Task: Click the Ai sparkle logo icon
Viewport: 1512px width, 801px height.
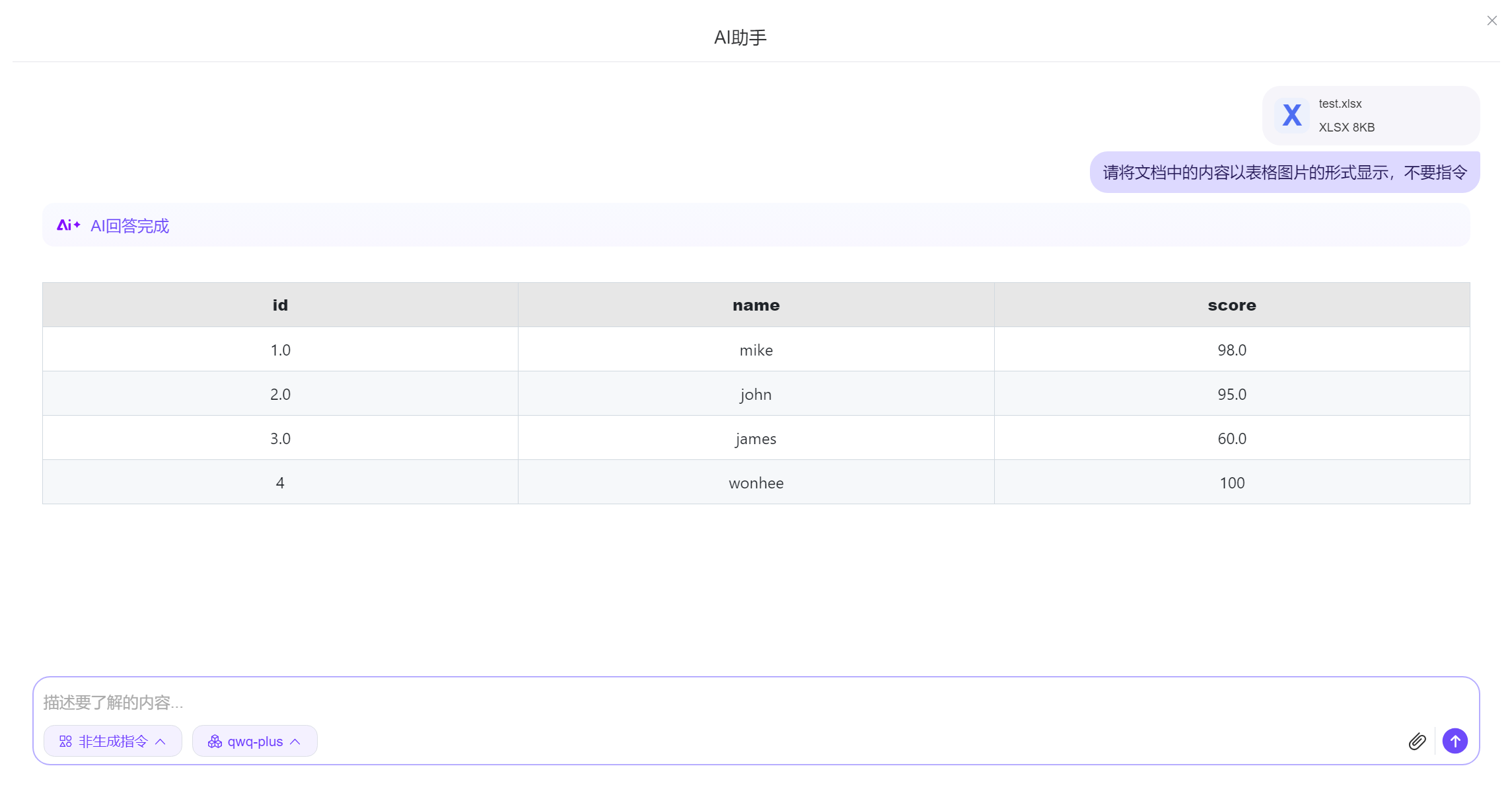Action: 68,225
